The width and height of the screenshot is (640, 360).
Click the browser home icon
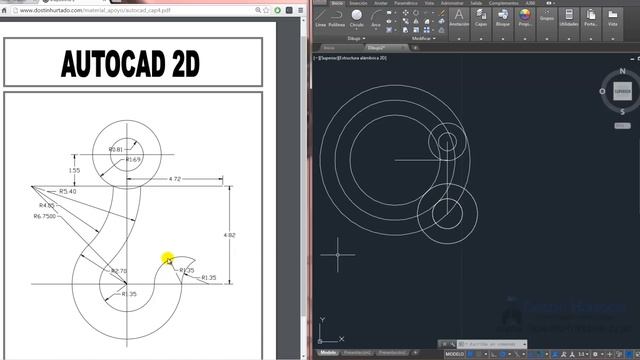point(4,10)
